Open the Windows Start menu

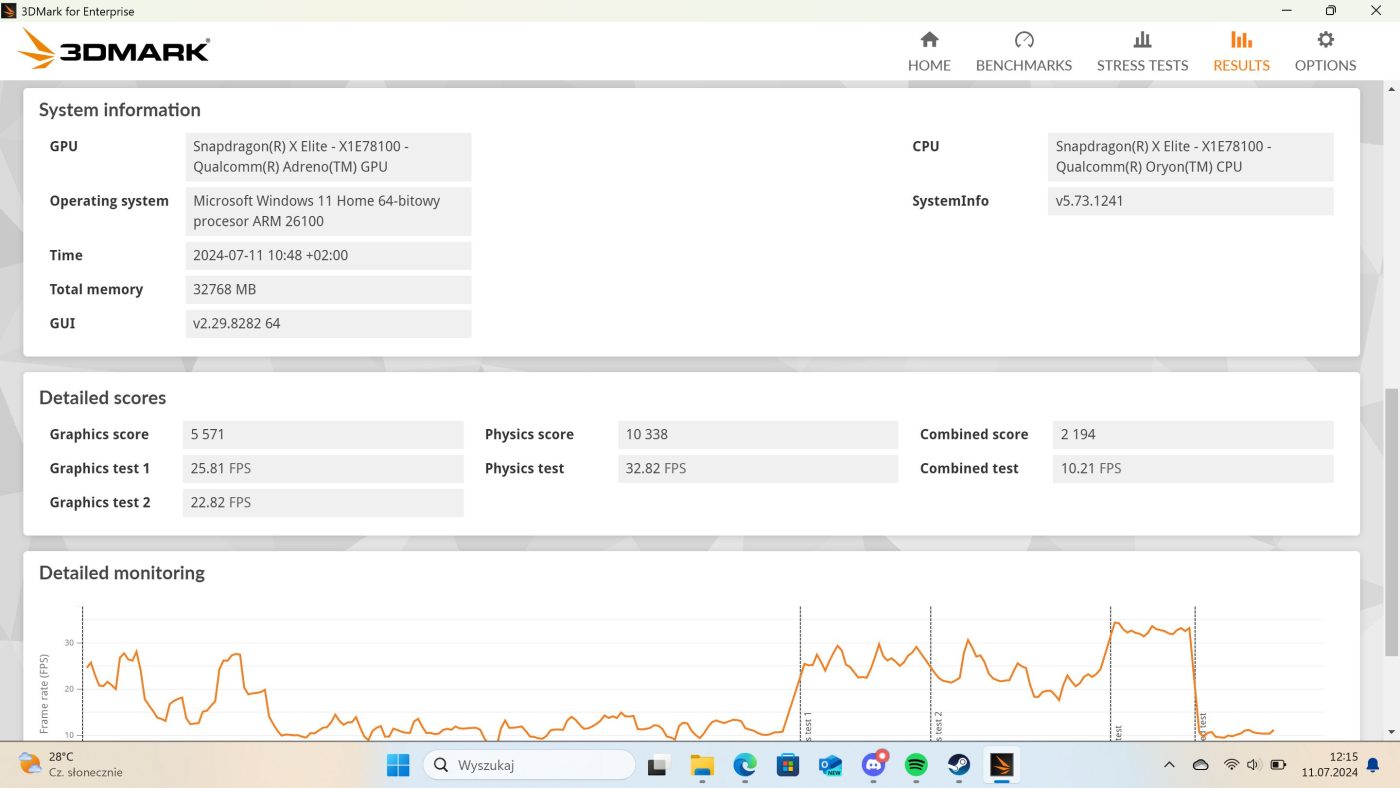point(398,765)
